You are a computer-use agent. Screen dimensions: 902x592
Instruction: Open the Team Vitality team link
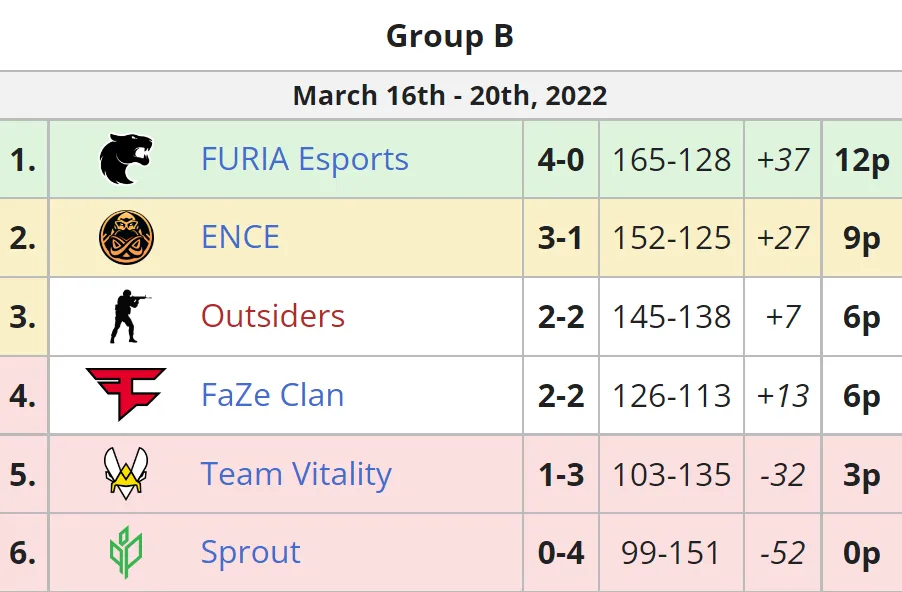coord(296,475)
